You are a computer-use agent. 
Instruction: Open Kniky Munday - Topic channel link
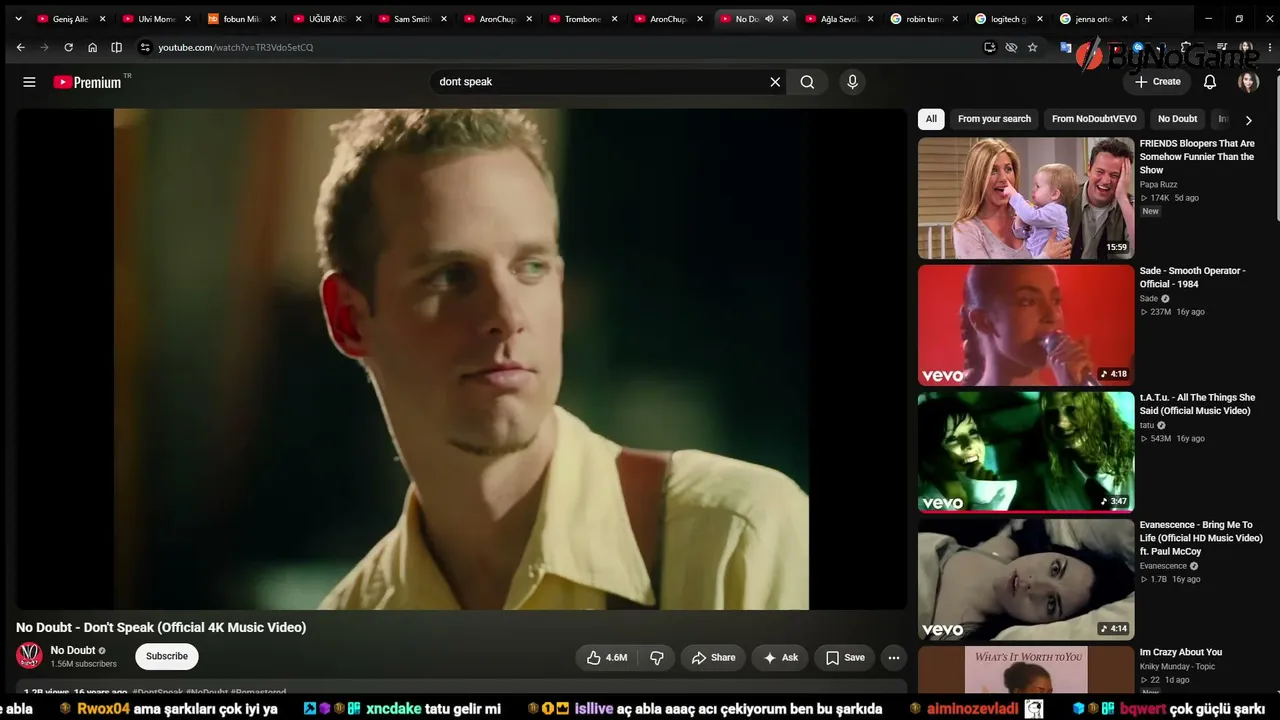coord(1178,666)
